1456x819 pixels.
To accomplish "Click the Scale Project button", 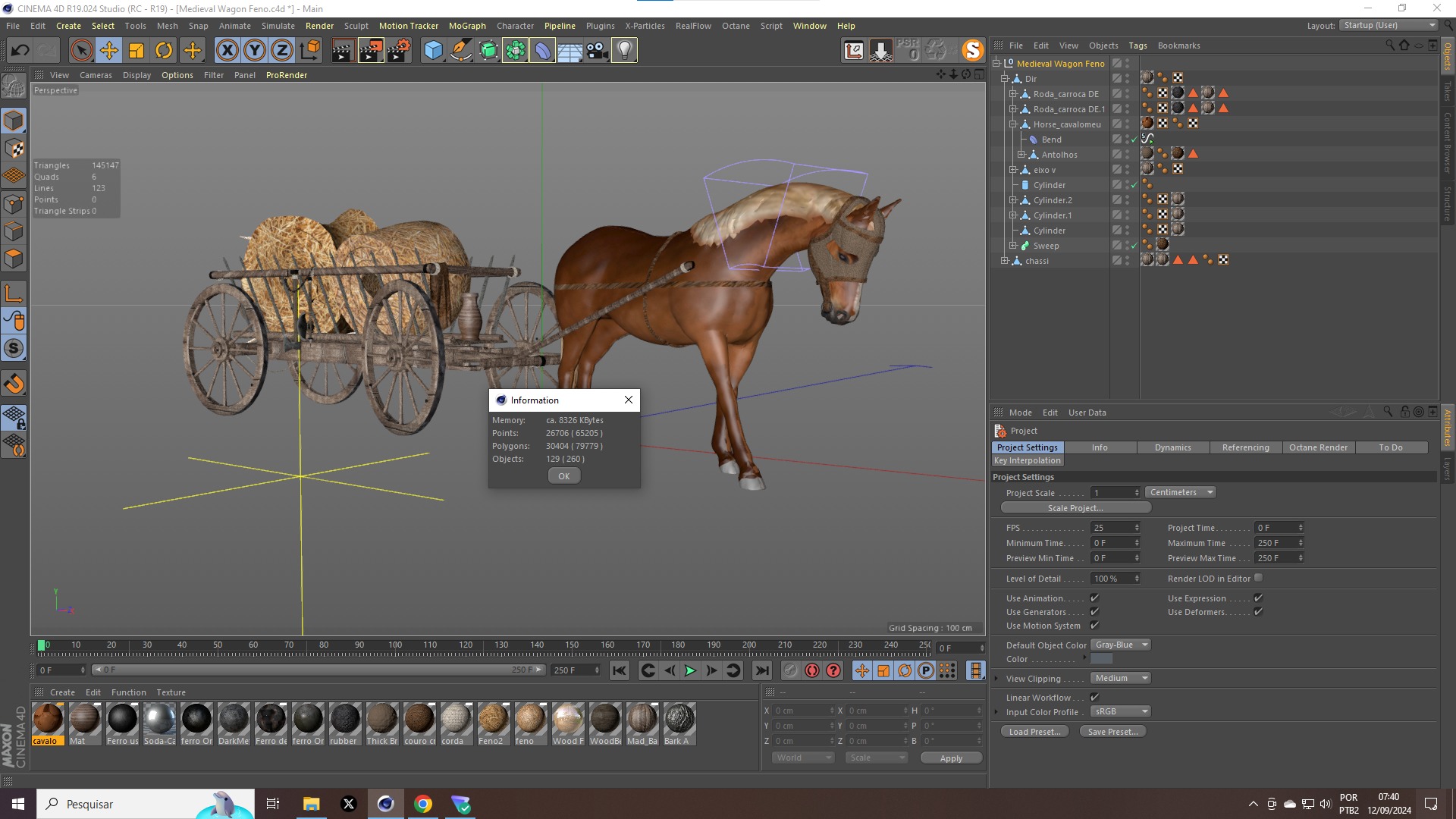I will 1075,508.
